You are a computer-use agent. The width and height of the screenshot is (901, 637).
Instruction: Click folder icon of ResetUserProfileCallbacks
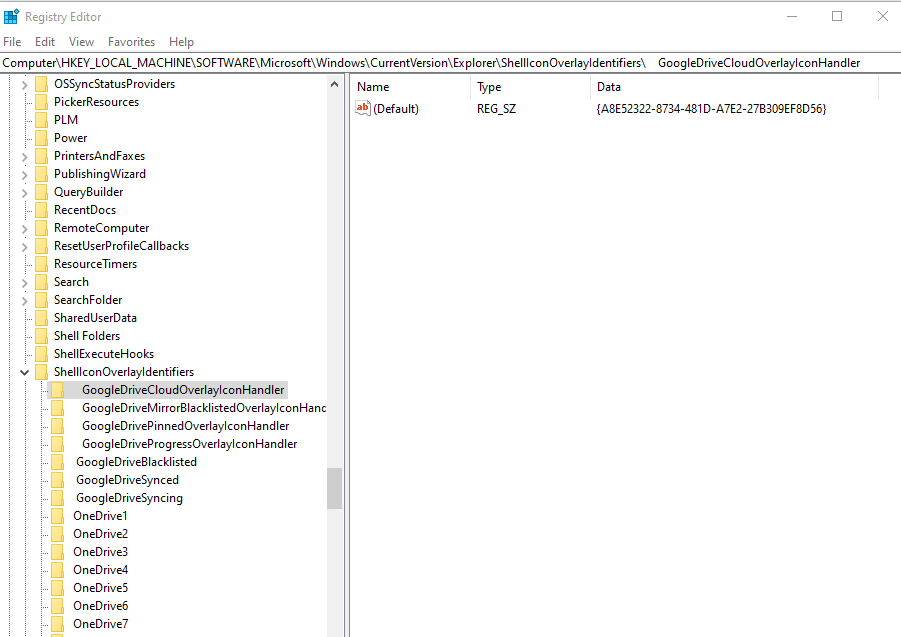pyautogui.click(x=41, y=246)
